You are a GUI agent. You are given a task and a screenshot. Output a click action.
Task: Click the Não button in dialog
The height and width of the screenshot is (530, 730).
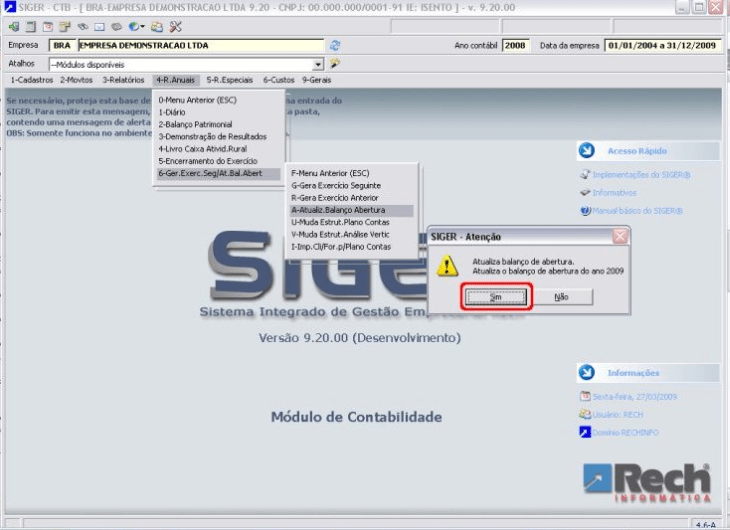tap(562, 297)
